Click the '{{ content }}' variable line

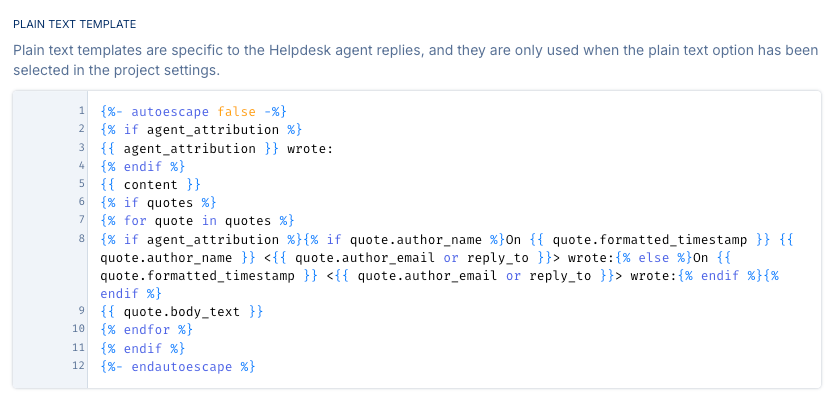[150, 184]
